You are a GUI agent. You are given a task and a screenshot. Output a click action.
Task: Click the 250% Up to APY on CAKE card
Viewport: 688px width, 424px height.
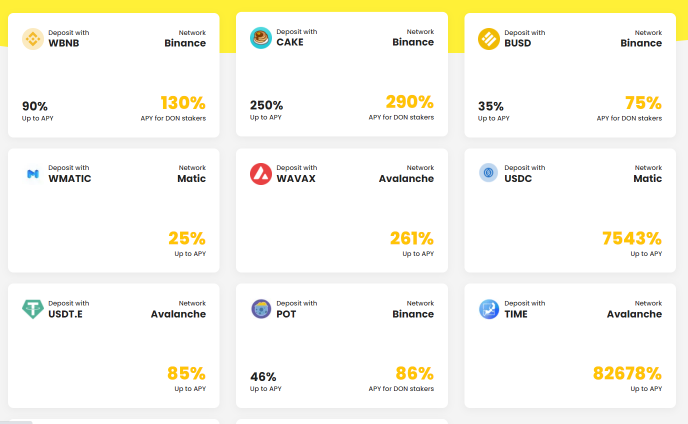click(x=266, y=105)
